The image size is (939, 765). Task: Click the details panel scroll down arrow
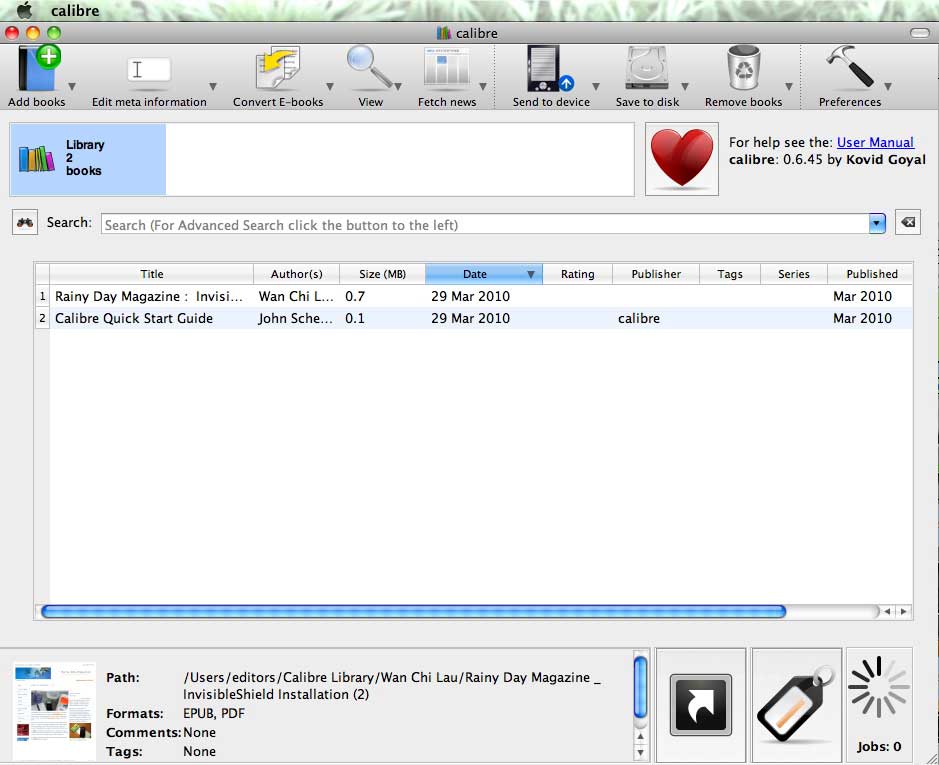tap(640, 752)
